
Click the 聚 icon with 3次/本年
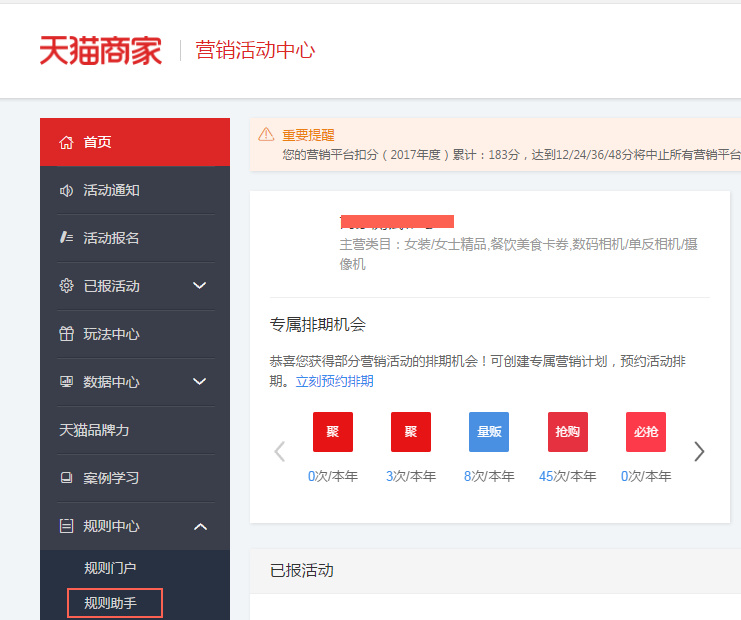411,432
